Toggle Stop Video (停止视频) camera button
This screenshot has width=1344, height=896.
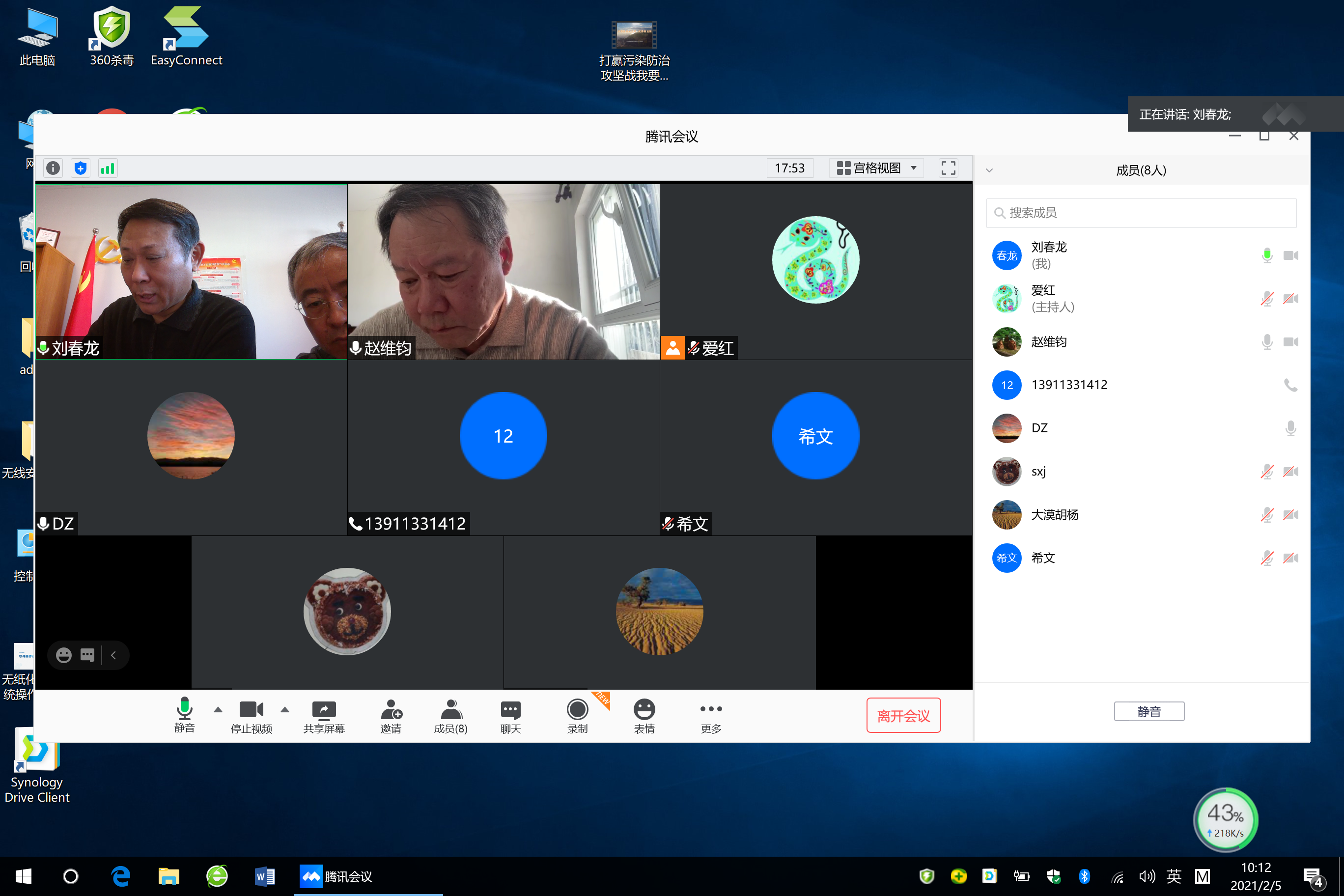click(251, 716)
